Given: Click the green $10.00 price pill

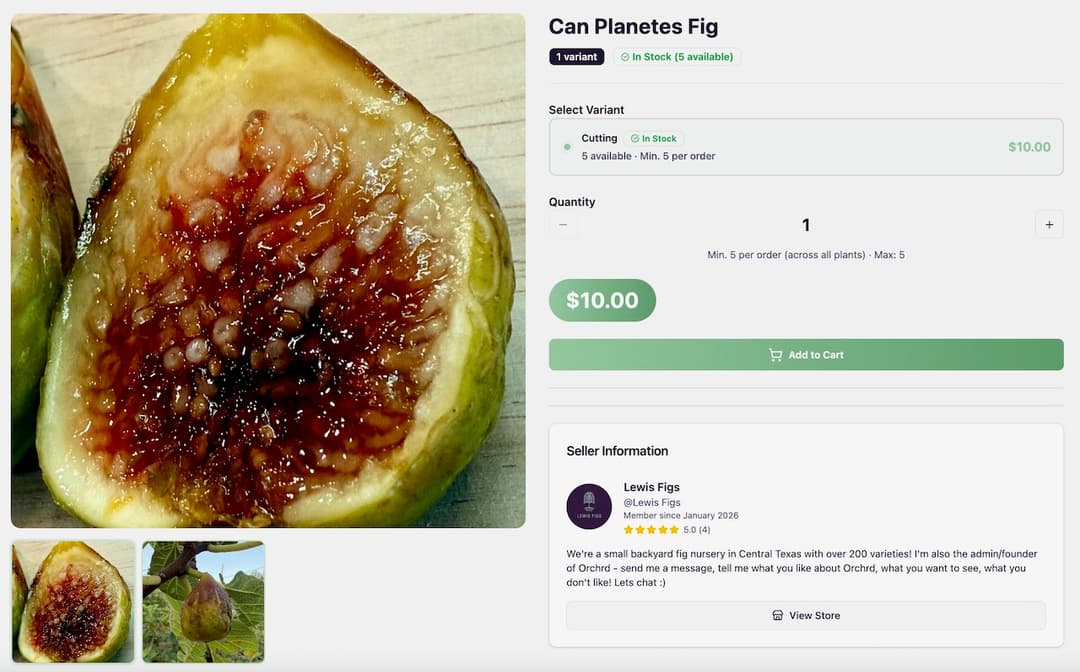Looking at the screenshot, I should click(602, 300).
